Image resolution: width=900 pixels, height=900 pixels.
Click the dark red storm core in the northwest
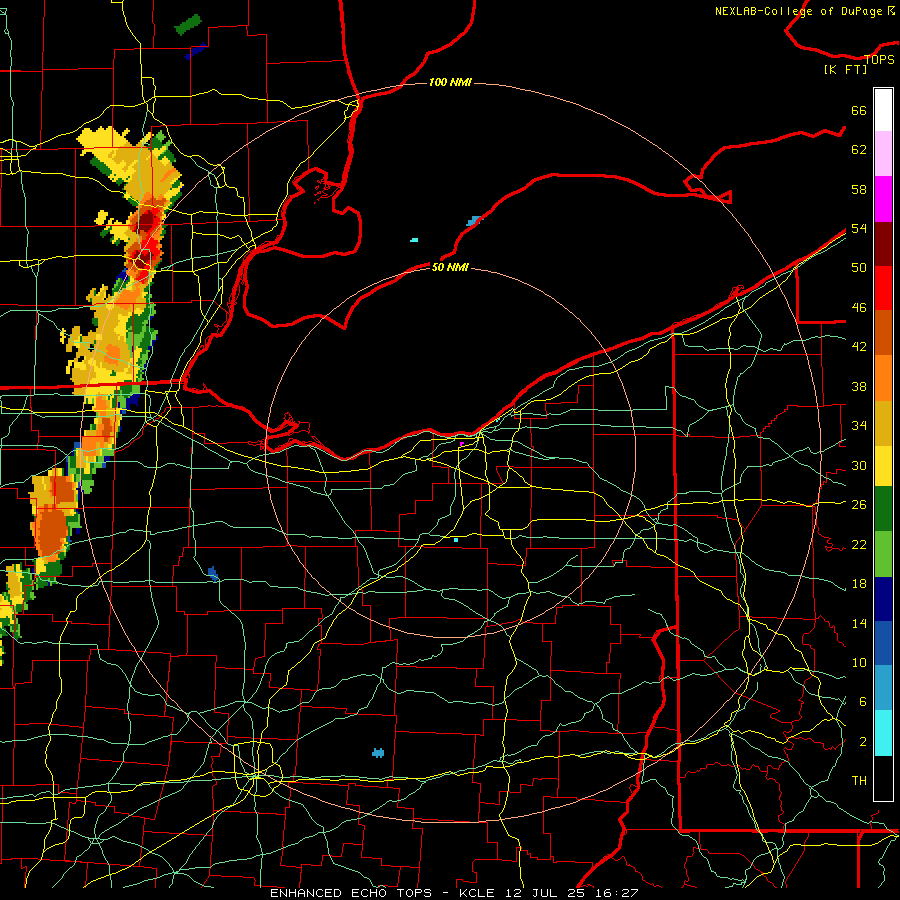pyautogui.click(x=148, y=219)
